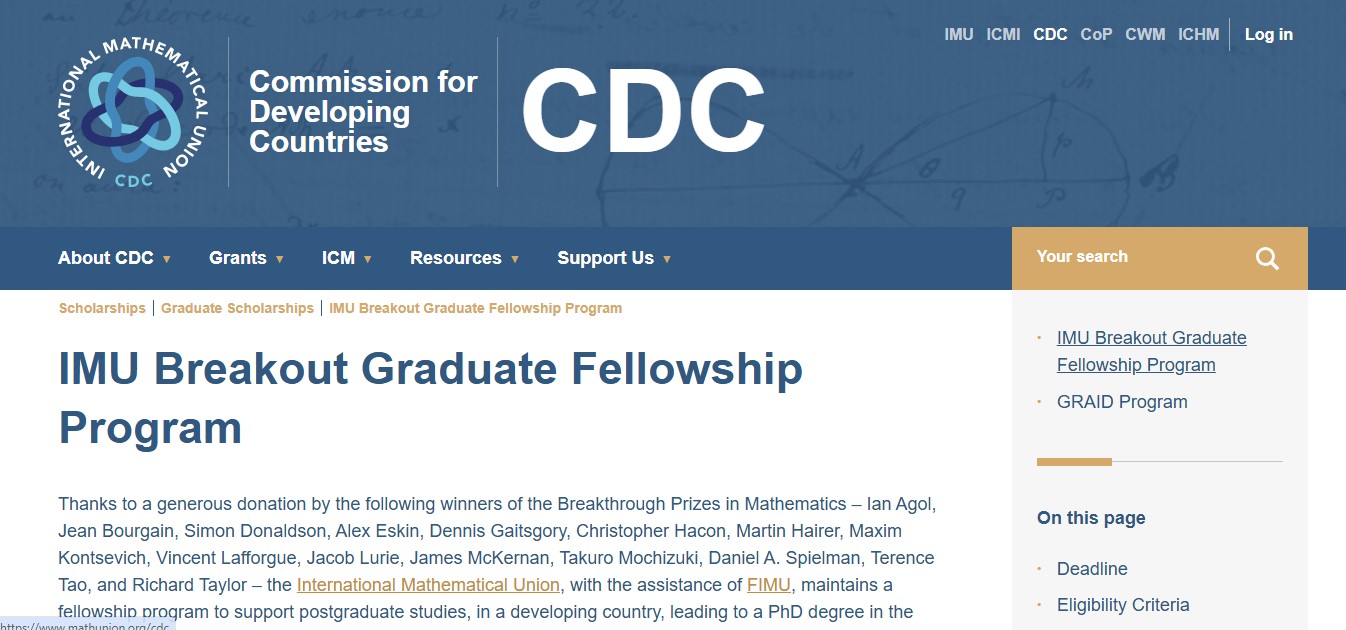The image size is (1346, 630).
Task: Open the CoP site link
Action: [1096, 34]
